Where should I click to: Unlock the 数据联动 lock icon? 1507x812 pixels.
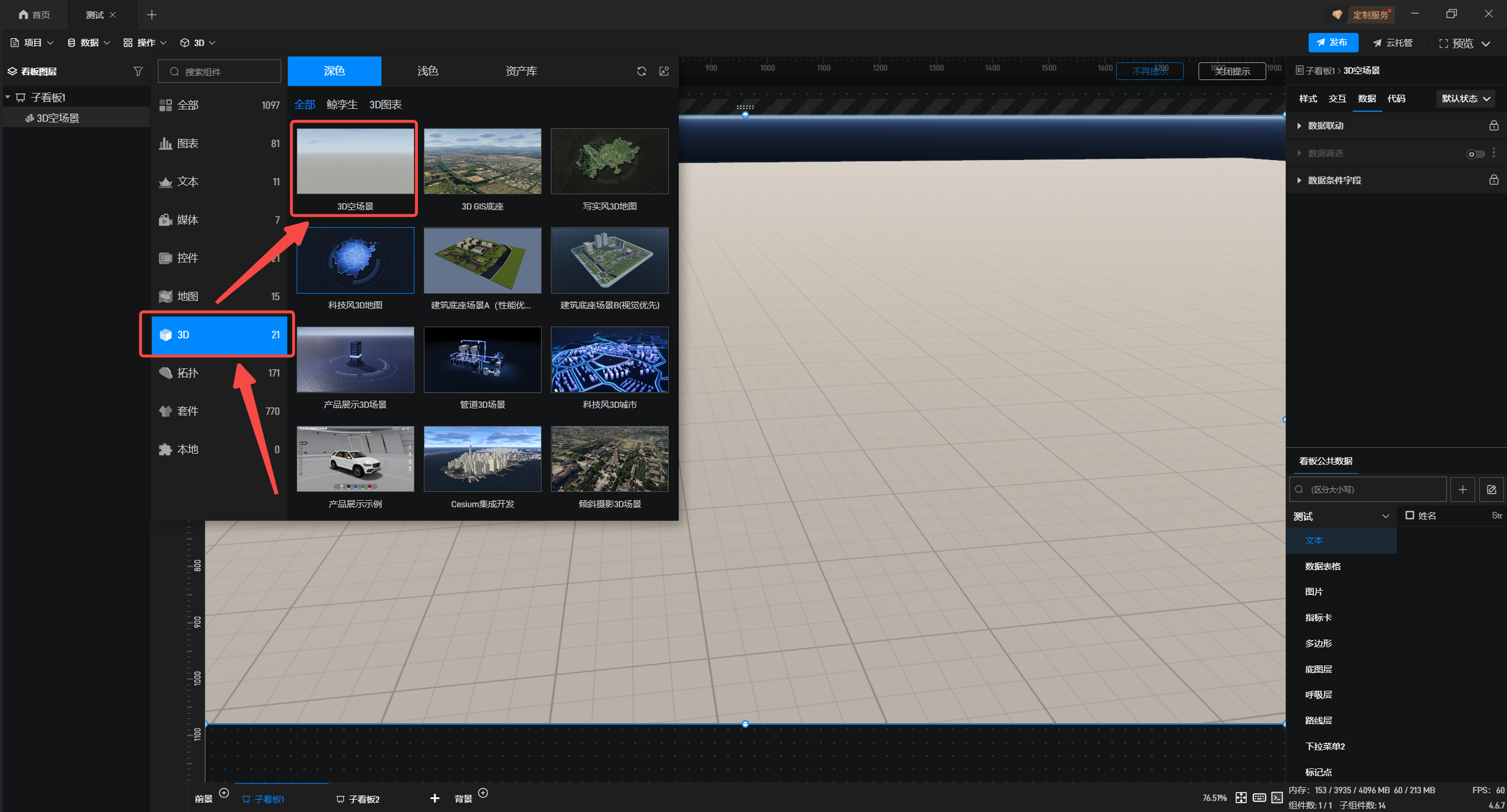pos(1493,125)
